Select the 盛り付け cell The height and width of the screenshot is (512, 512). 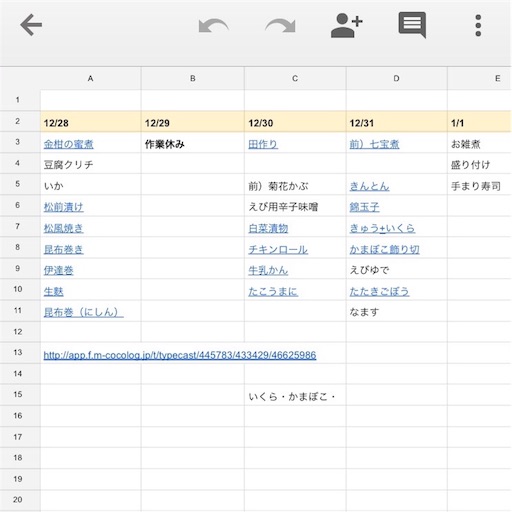pyautogui.click(x=480, y=164)
